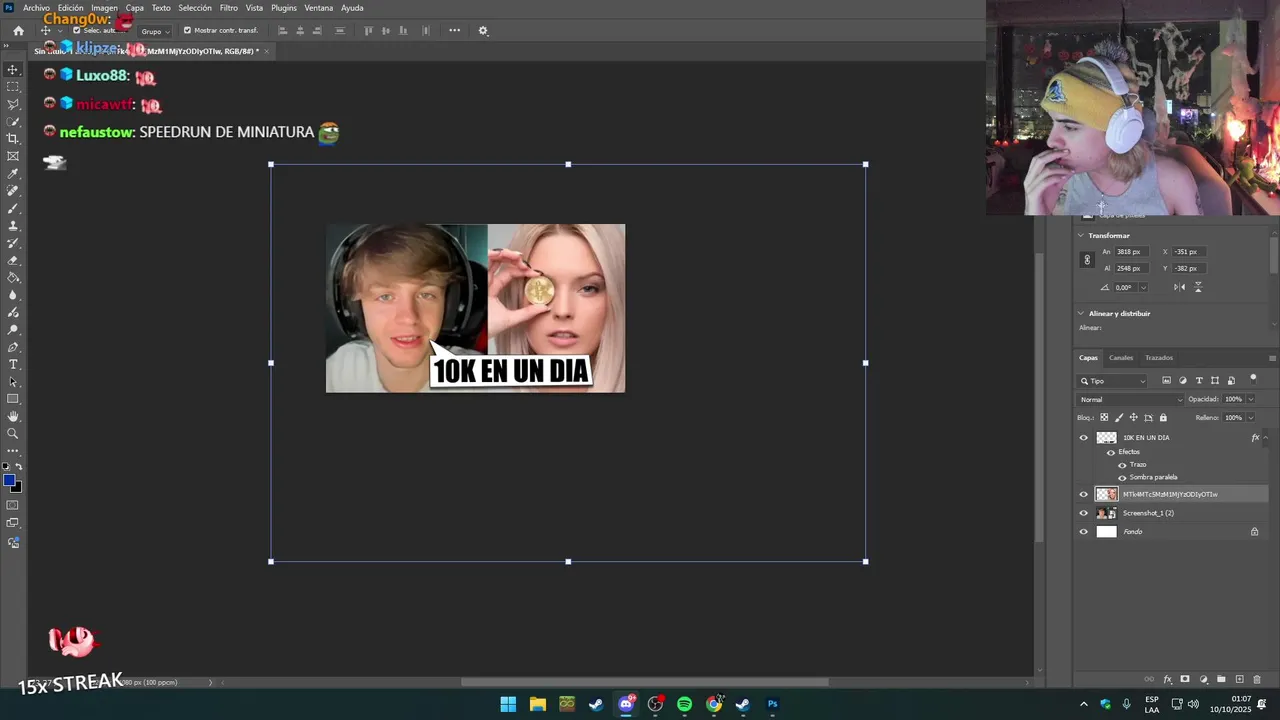Swap foreground and background colors
This screenshot has width=1280, height=720.
click(19, 467)
